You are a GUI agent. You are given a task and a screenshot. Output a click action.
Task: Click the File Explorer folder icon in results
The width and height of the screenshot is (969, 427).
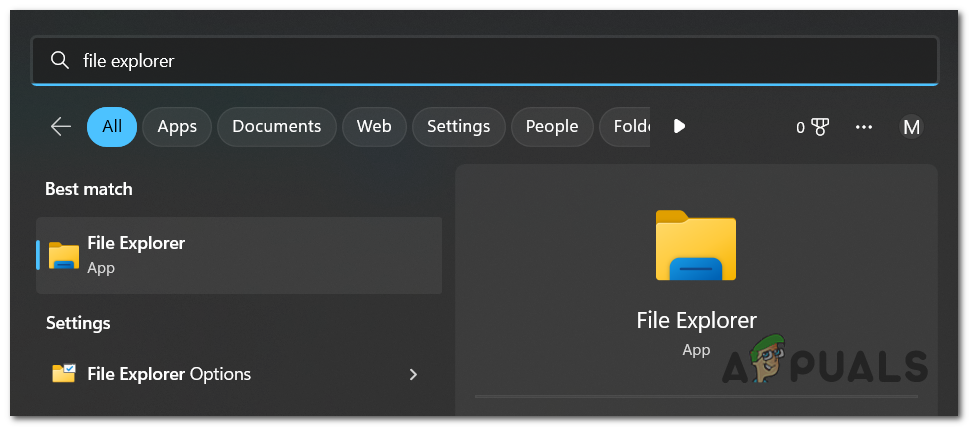click(64, 255)
